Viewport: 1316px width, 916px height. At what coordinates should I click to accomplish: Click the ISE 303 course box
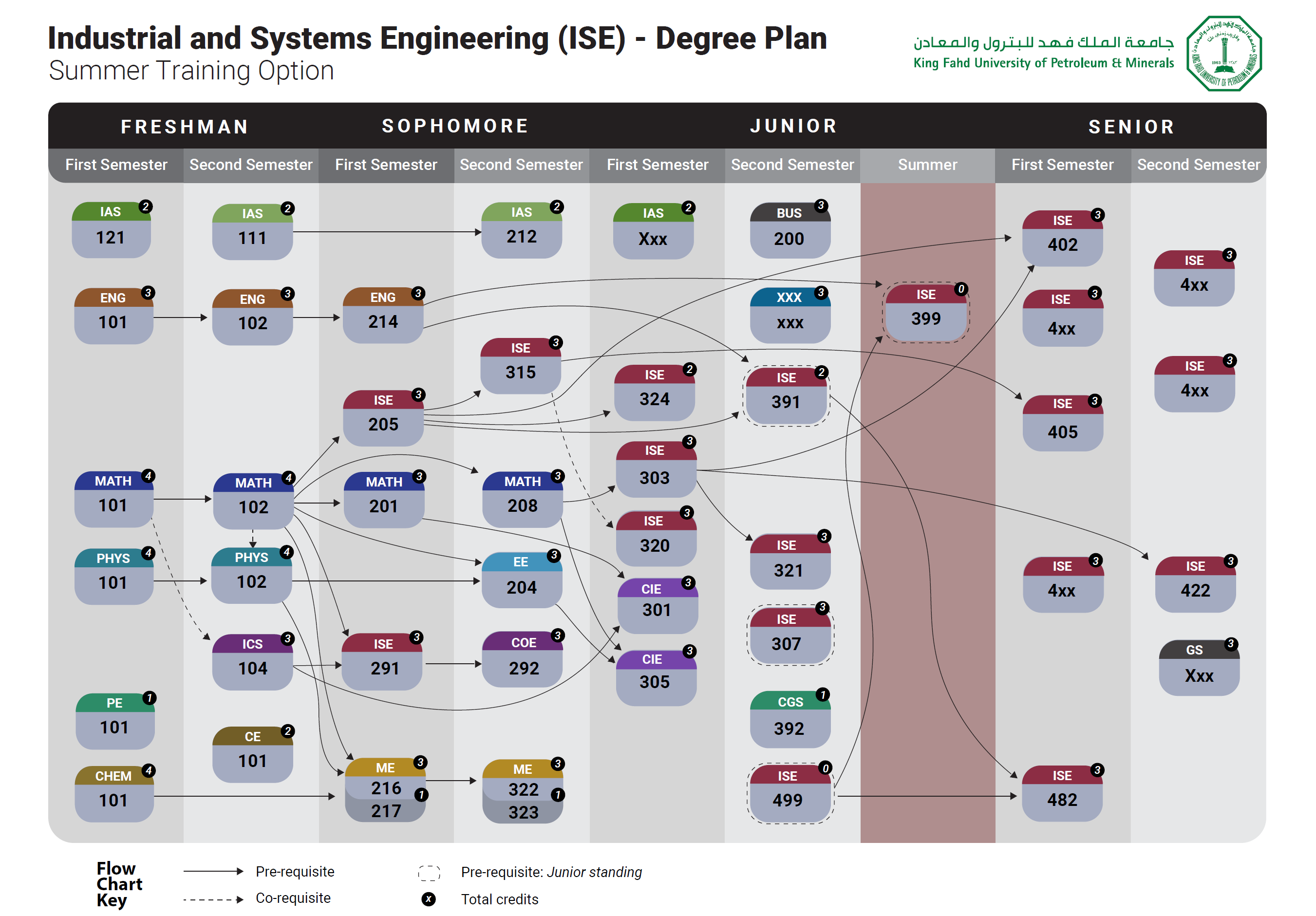click(x=656, y=469)
